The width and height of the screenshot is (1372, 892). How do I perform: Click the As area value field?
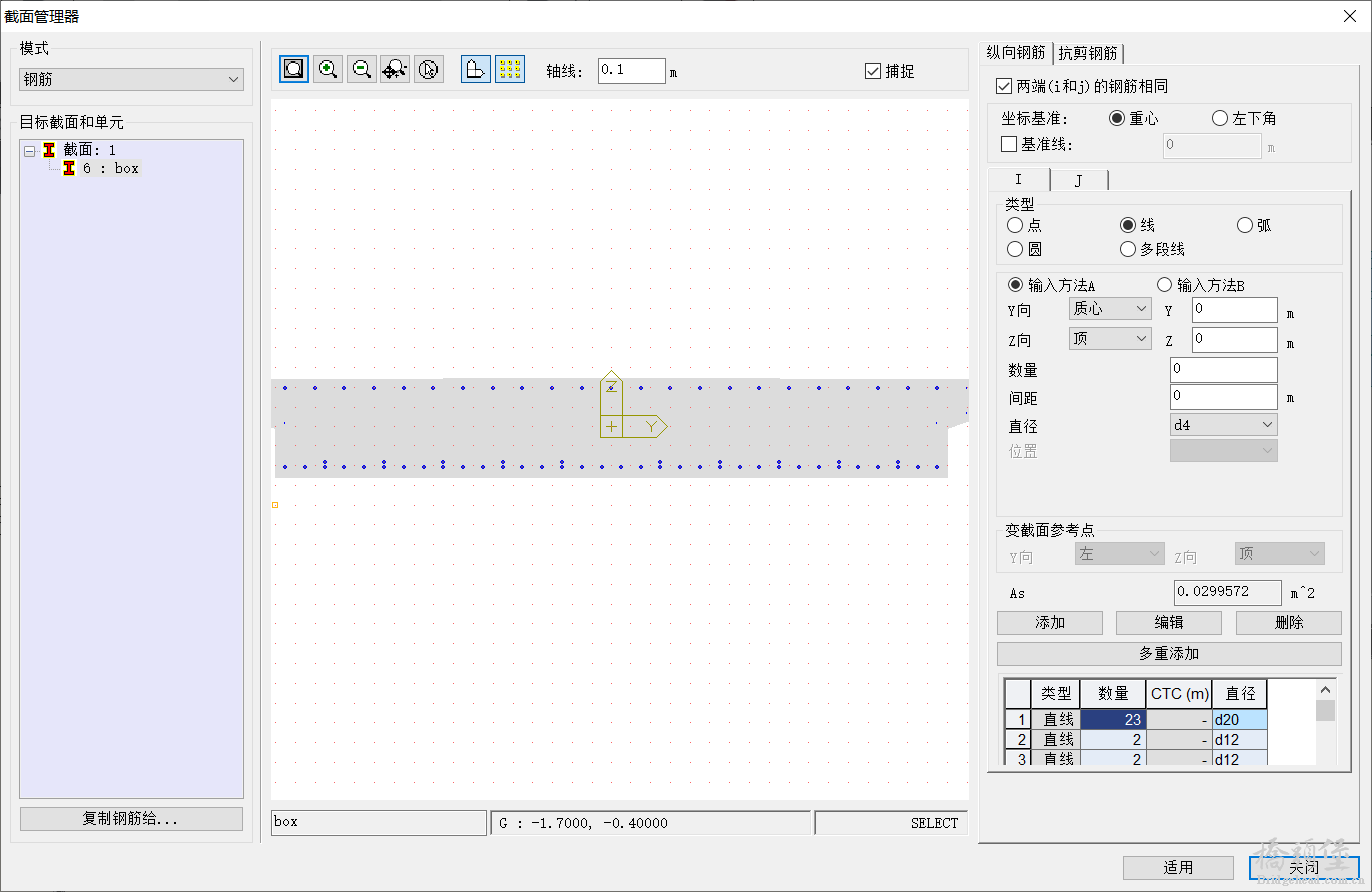pyautogui.click(x=1227, y=592)
